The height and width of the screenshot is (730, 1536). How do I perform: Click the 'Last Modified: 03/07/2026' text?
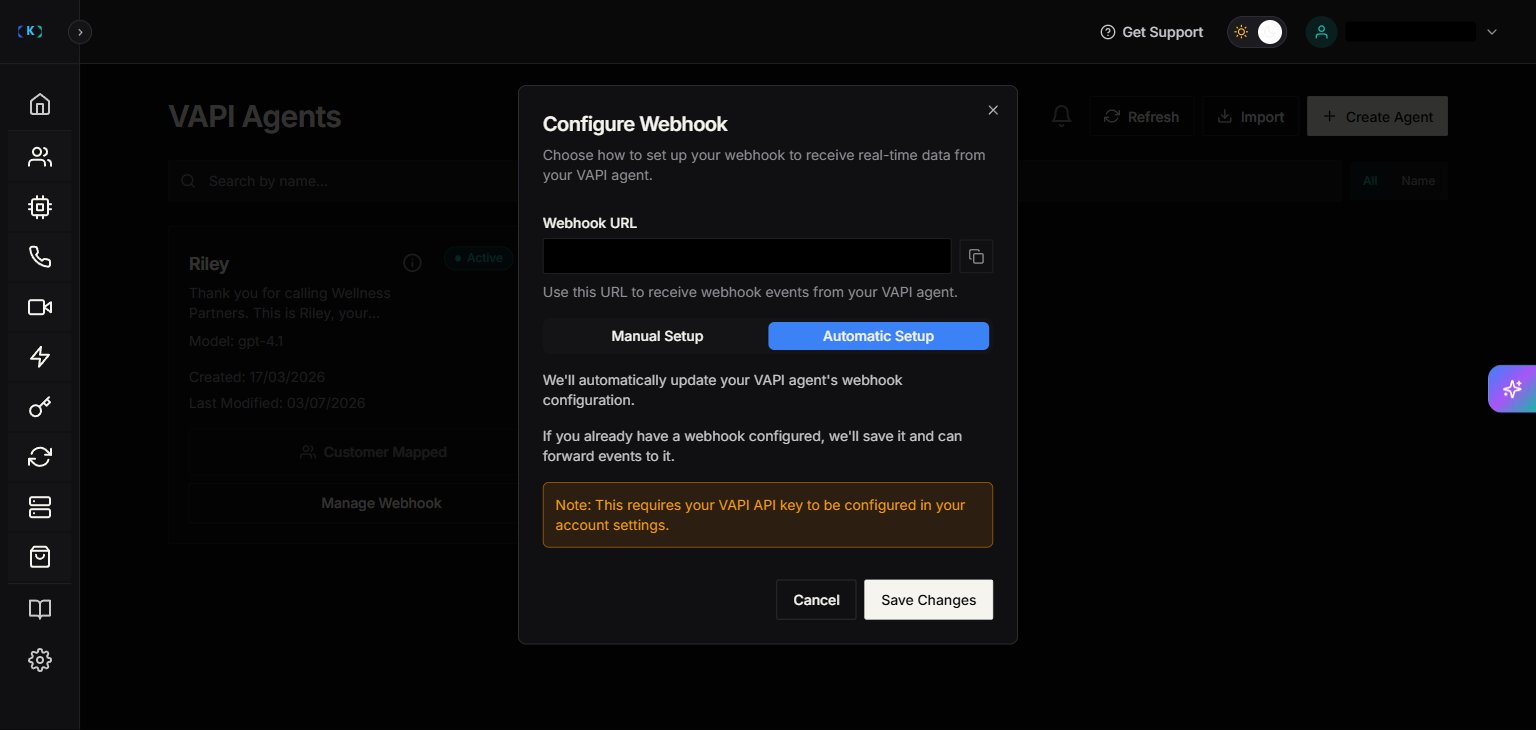point(277,403)
